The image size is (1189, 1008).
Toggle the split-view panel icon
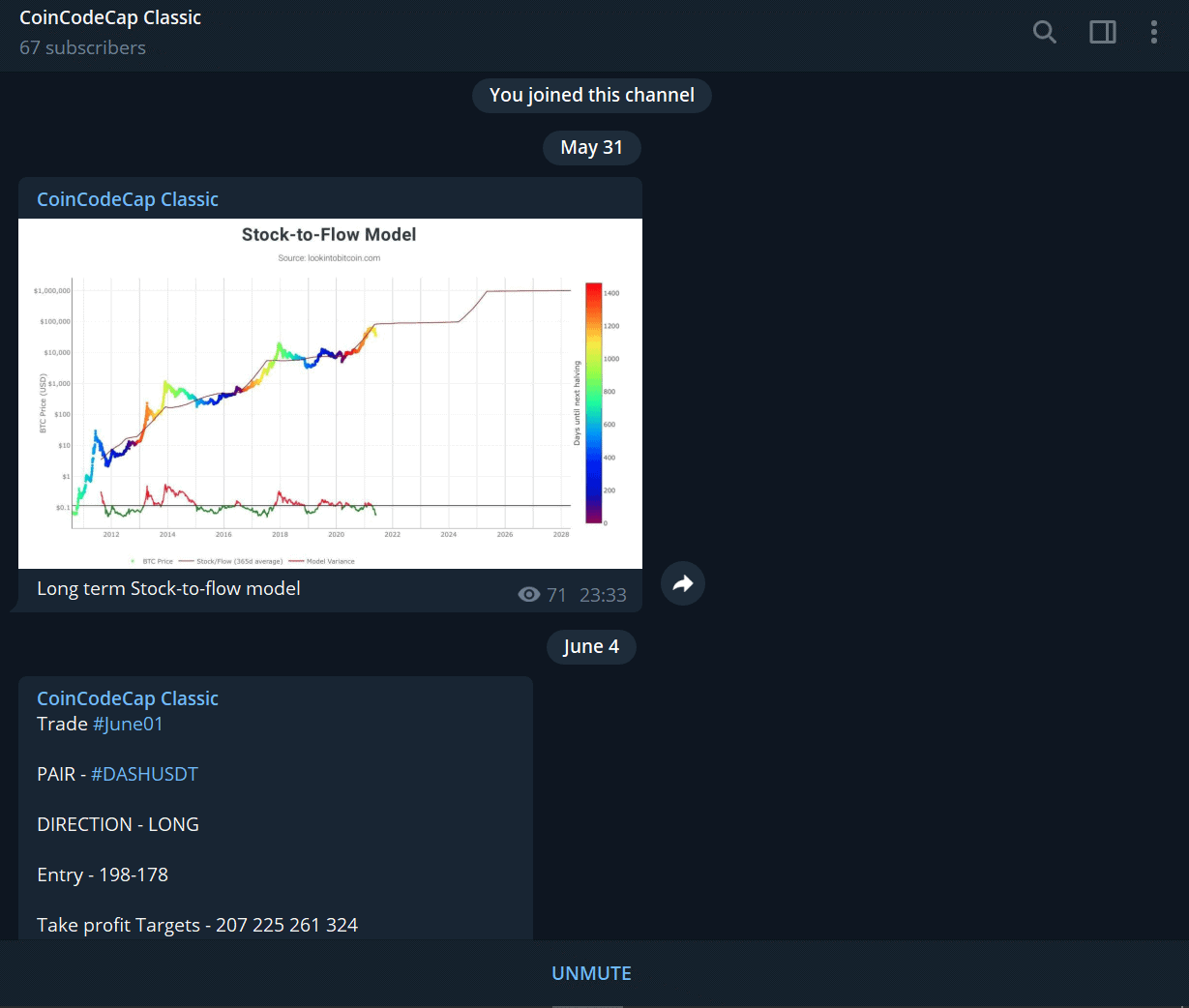[x=1103, y=31]
